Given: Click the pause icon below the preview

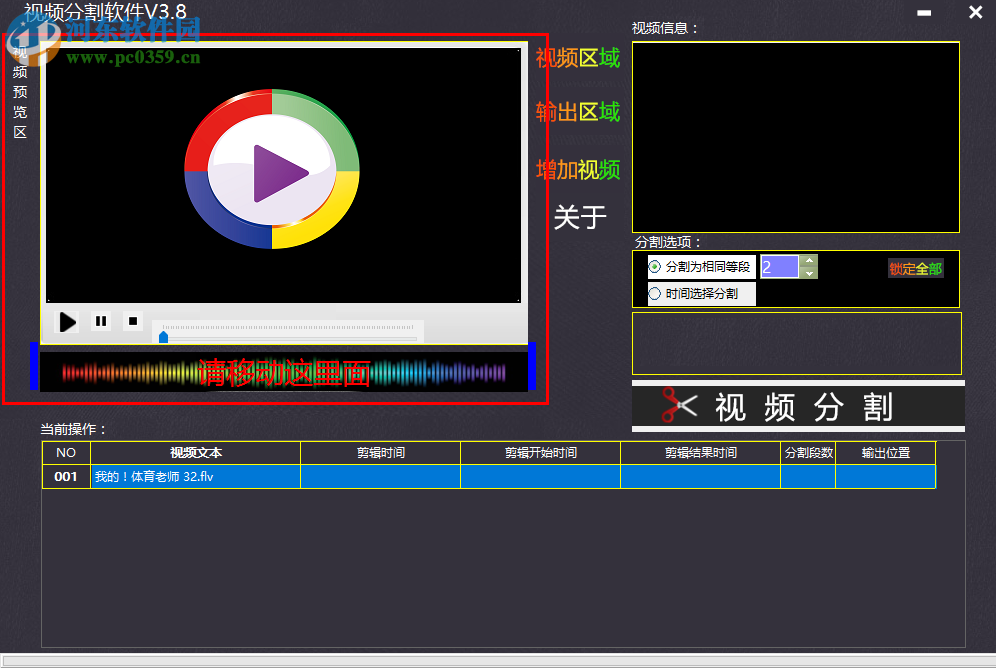Looking at the screenshot, I should [x=100, y=321].
